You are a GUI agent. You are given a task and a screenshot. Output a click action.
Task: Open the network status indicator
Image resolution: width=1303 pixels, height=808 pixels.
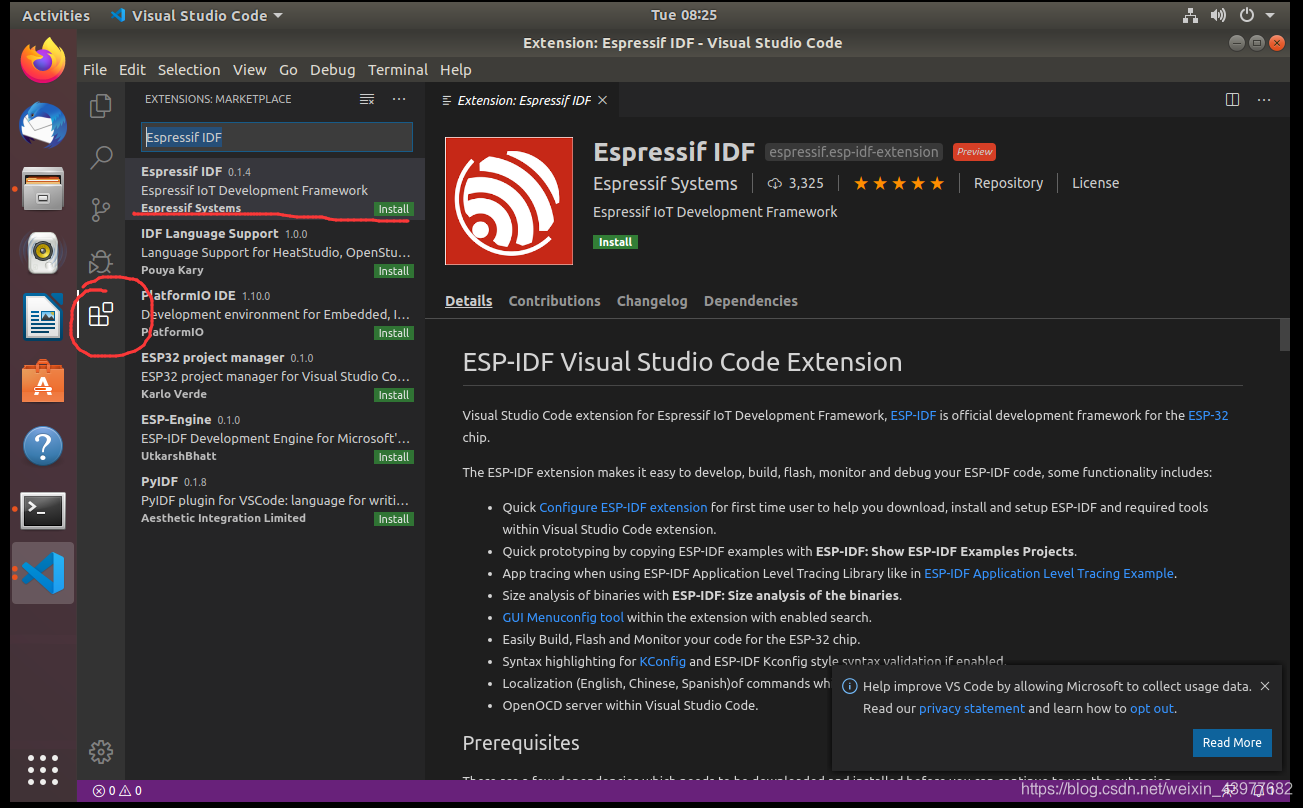(x=1190, y=15)
